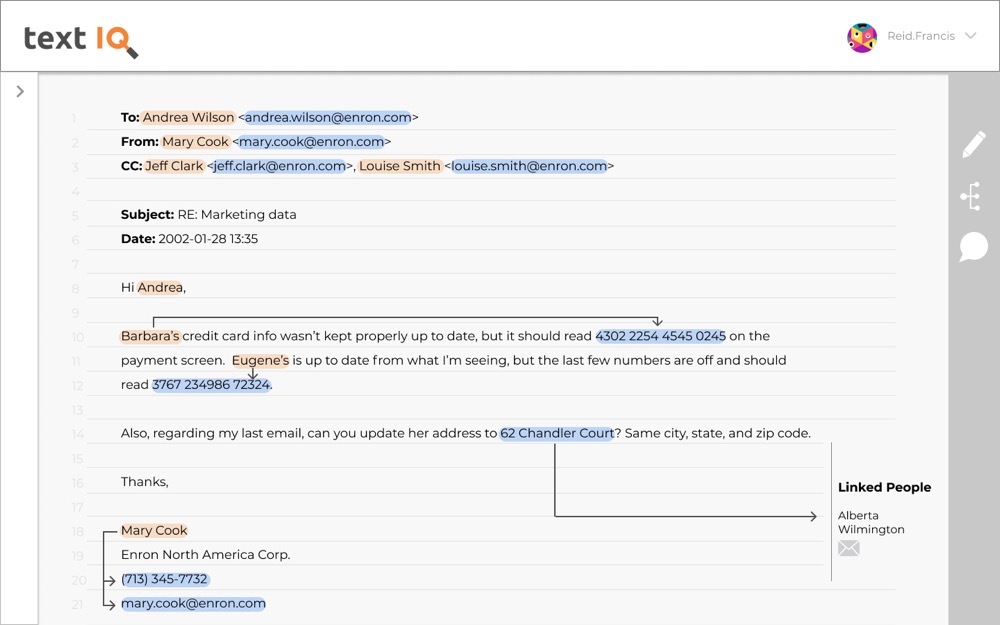Select the highlighted address 62 Chandler Court
Image resolution: width=1000 pixels, height=625 pixels.
557,433
